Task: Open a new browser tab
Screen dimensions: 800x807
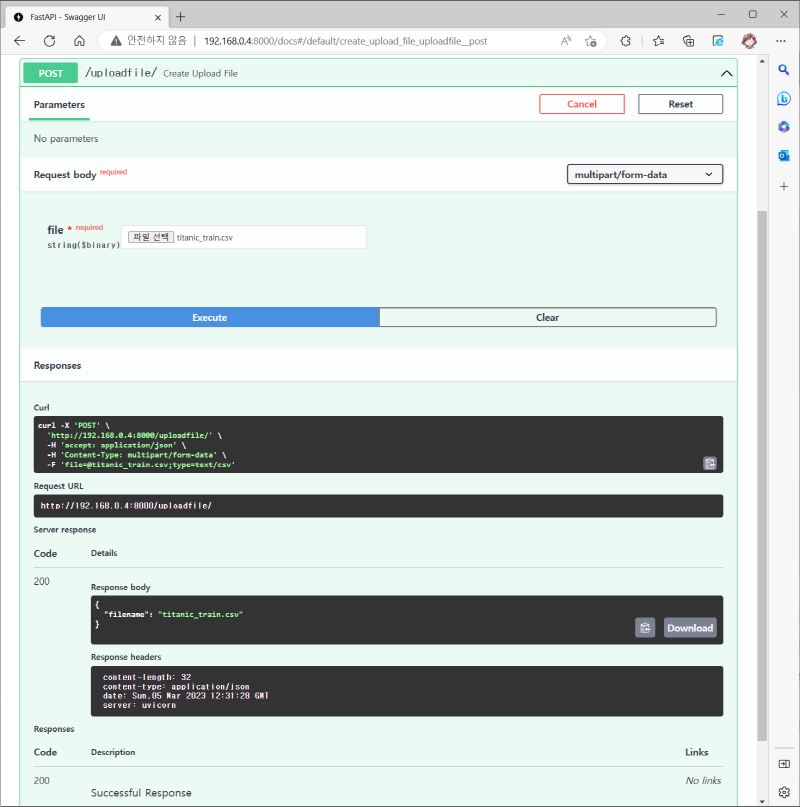Action: (180, 17)
